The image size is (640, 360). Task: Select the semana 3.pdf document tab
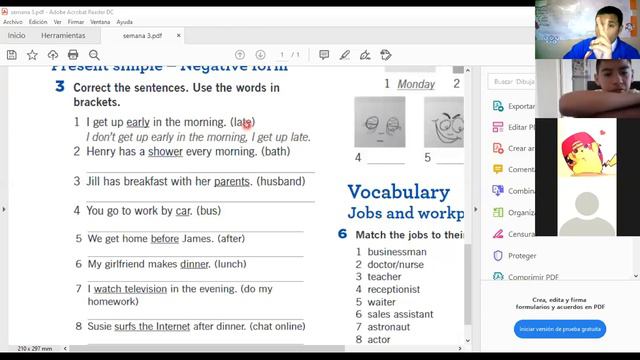(142, 36)
